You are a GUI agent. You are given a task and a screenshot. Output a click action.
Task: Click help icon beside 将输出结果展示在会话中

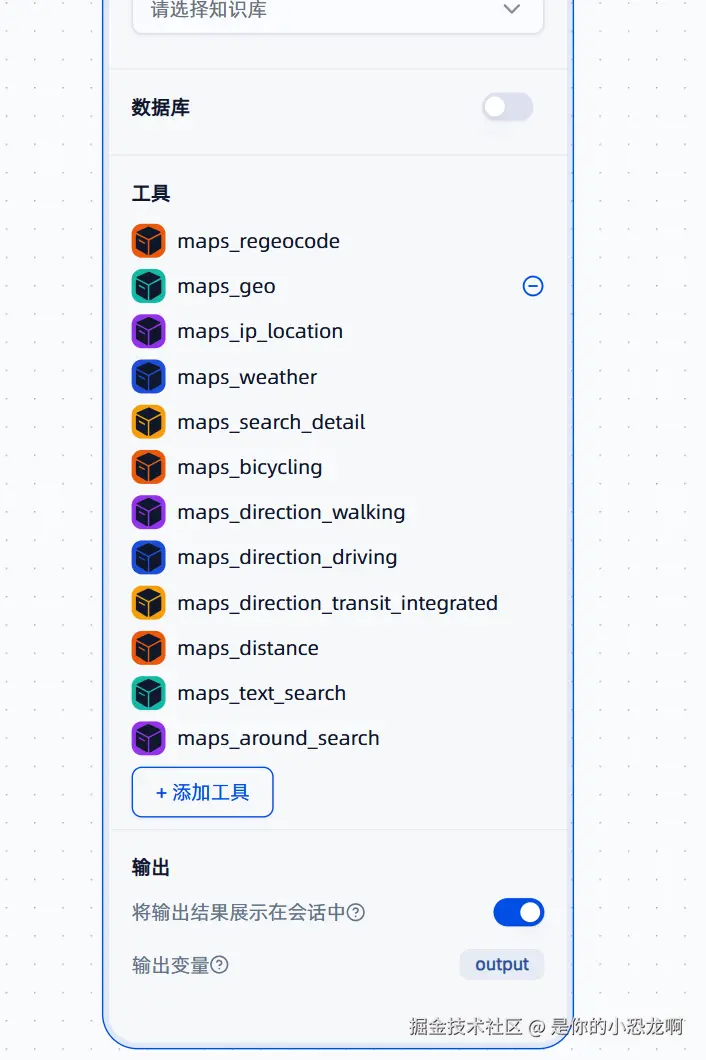(x=355, y=912)
